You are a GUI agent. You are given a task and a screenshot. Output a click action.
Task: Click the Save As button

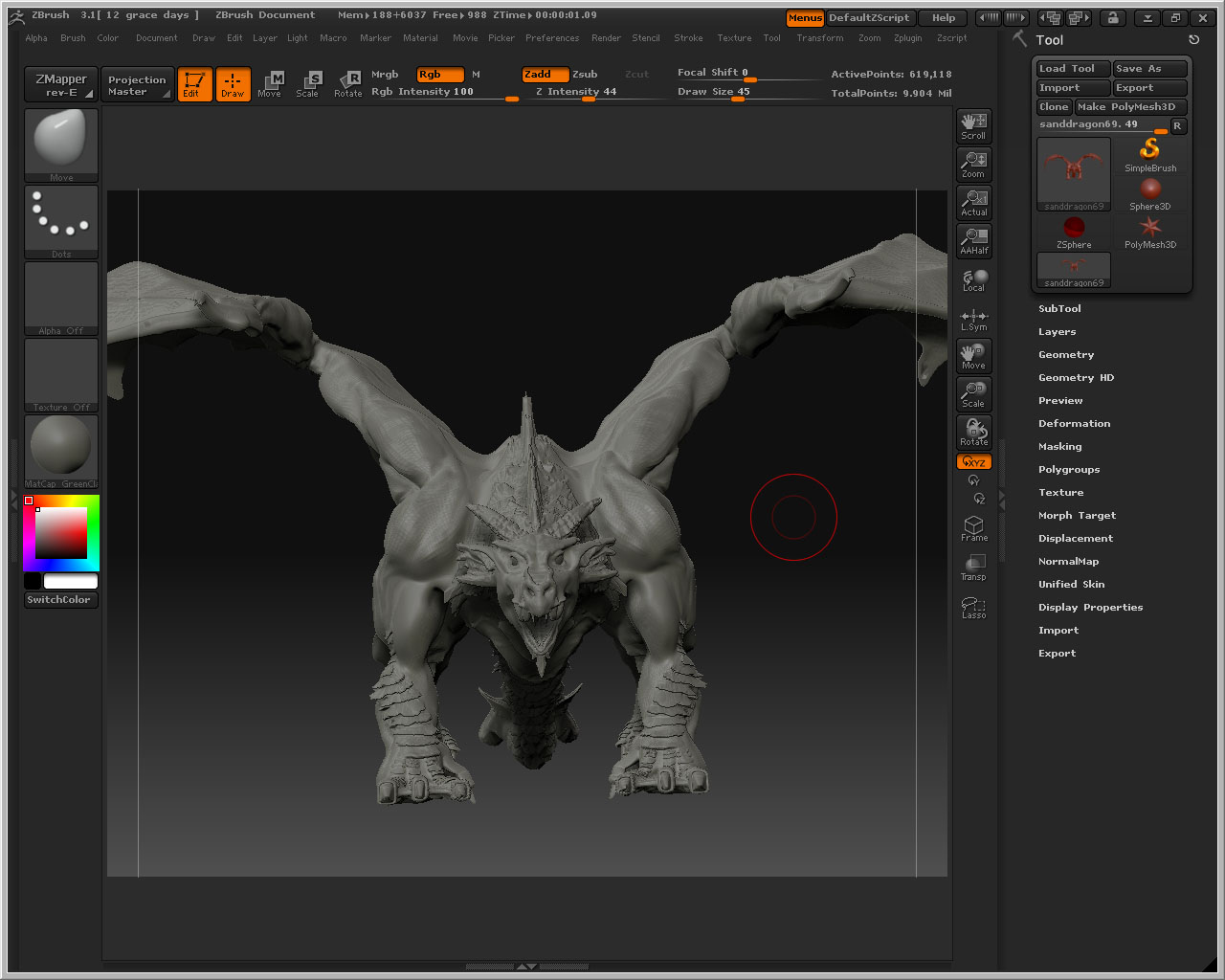pos(1150,69)
